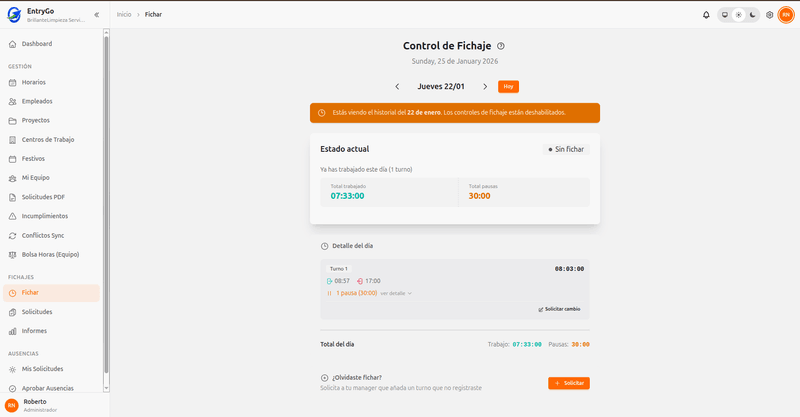This screenshot has width=800, height=417.
Task: Switch to system theme monitor icon
Action: pyautogui.click(x=724, y=15)
